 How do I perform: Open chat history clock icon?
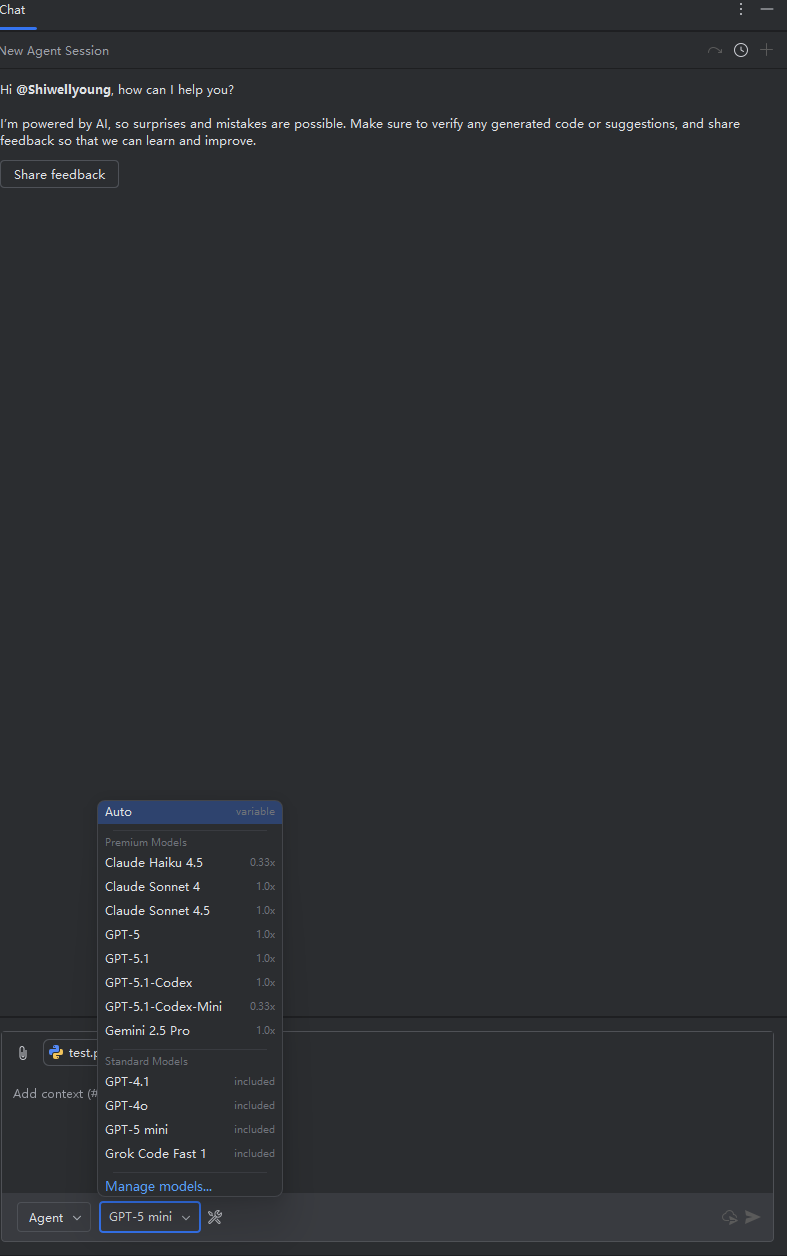[x=741, y=50]
